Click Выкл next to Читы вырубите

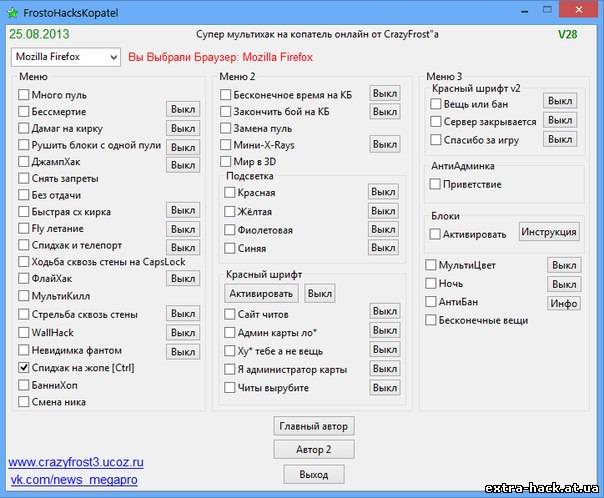pyautogui.click(x=384, y=388)
